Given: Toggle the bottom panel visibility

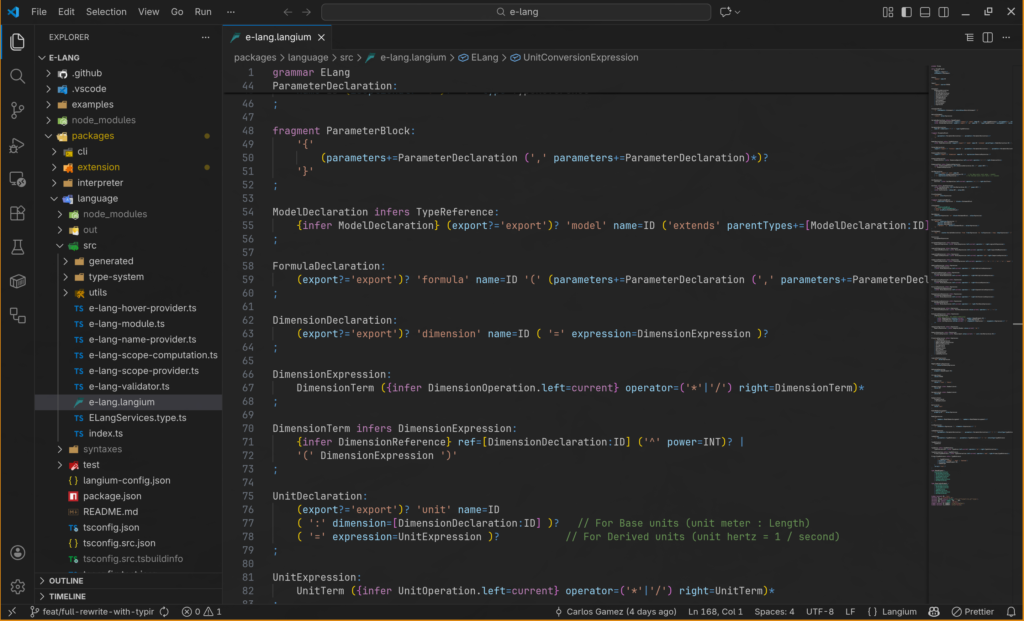Looking at the screenshot, I should tap(926, 12).
